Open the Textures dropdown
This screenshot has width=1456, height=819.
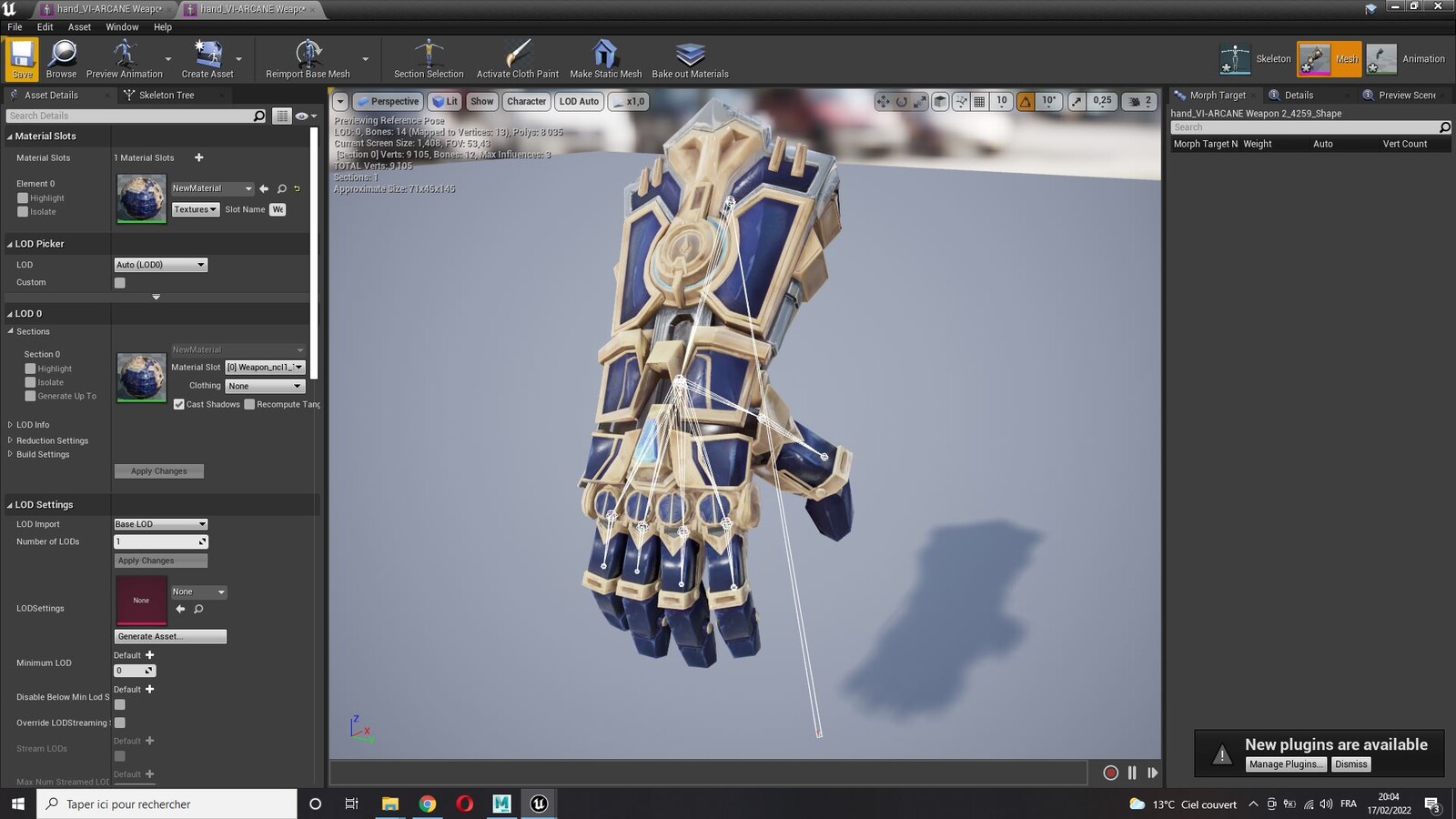[196, 209]
